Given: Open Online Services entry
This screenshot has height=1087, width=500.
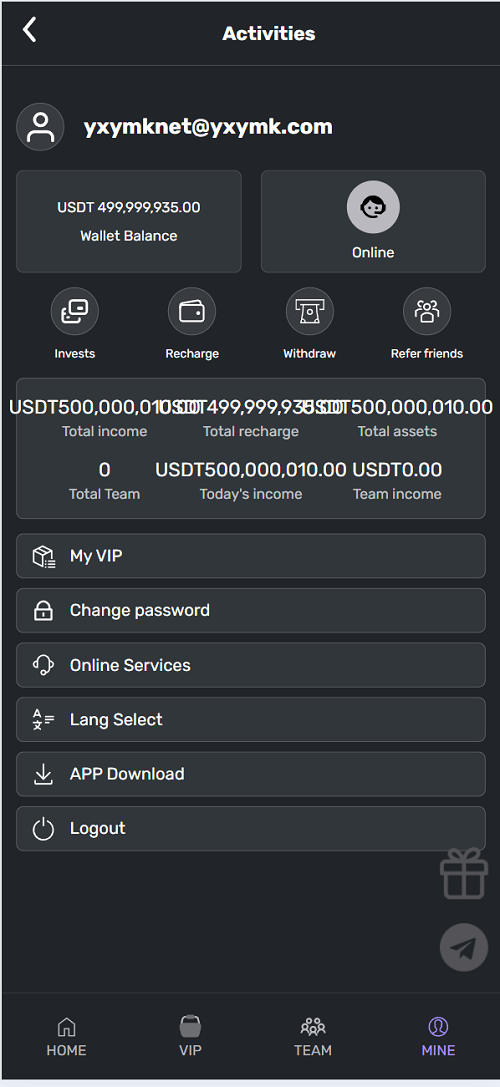Looking at the screenshot, I should [250, 665].
